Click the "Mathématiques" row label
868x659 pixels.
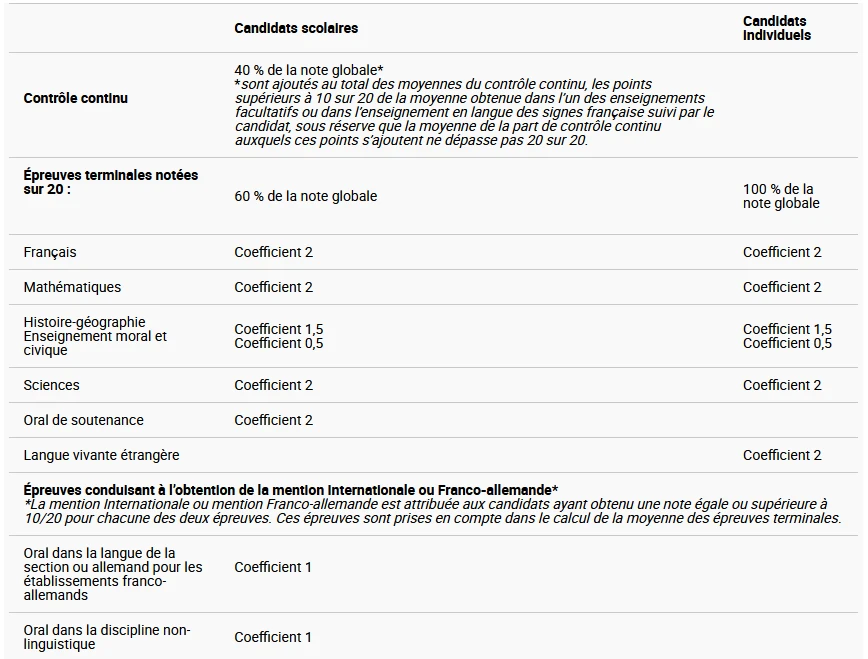point(72,287)
